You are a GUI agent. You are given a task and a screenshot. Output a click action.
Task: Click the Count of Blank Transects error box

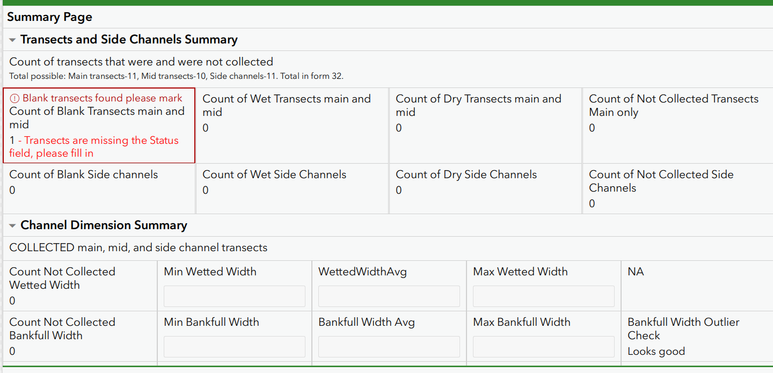[99, 125]
